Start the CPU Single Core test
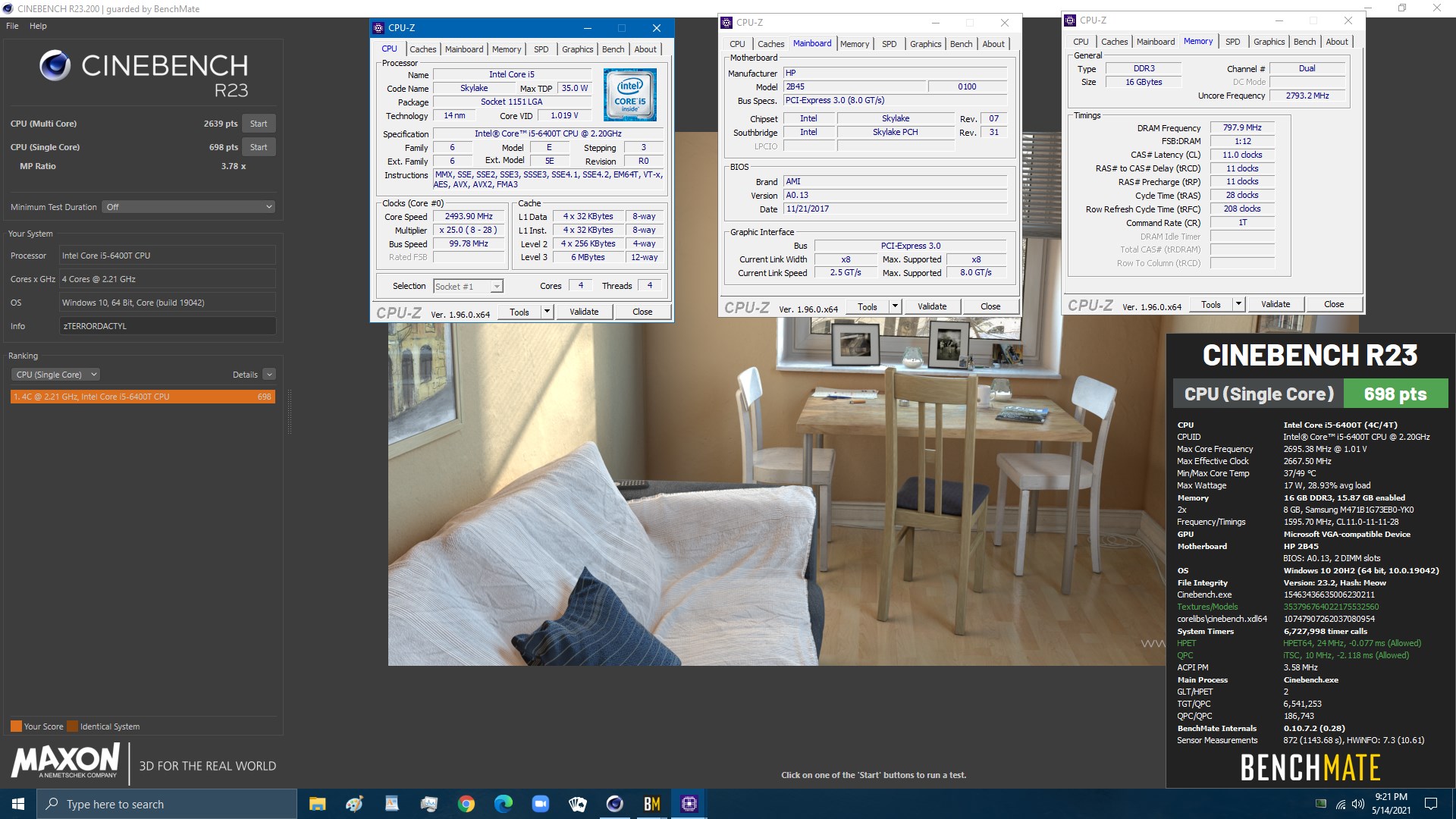The height and width of the screenshot is (819, 1456). pyautogui.click(x=259, y=147)
